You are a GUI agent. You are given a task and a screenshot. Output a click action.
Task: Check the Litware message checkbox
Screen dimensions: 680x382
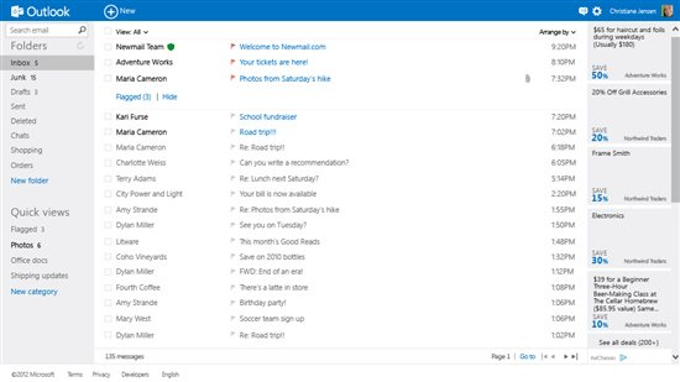pos(108,242)
